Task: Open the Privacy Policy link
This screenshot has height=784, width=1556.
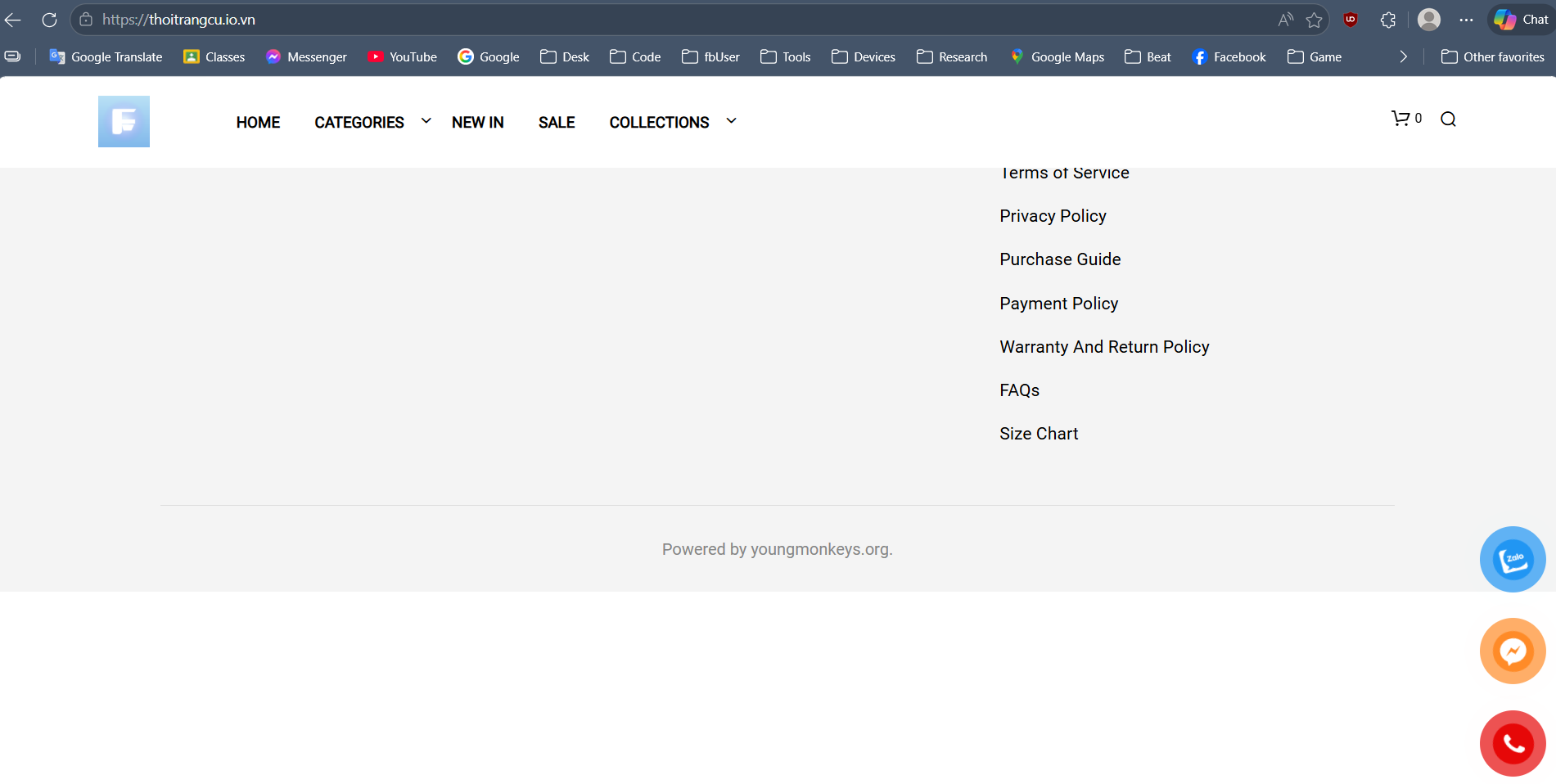Action: 1053,216
